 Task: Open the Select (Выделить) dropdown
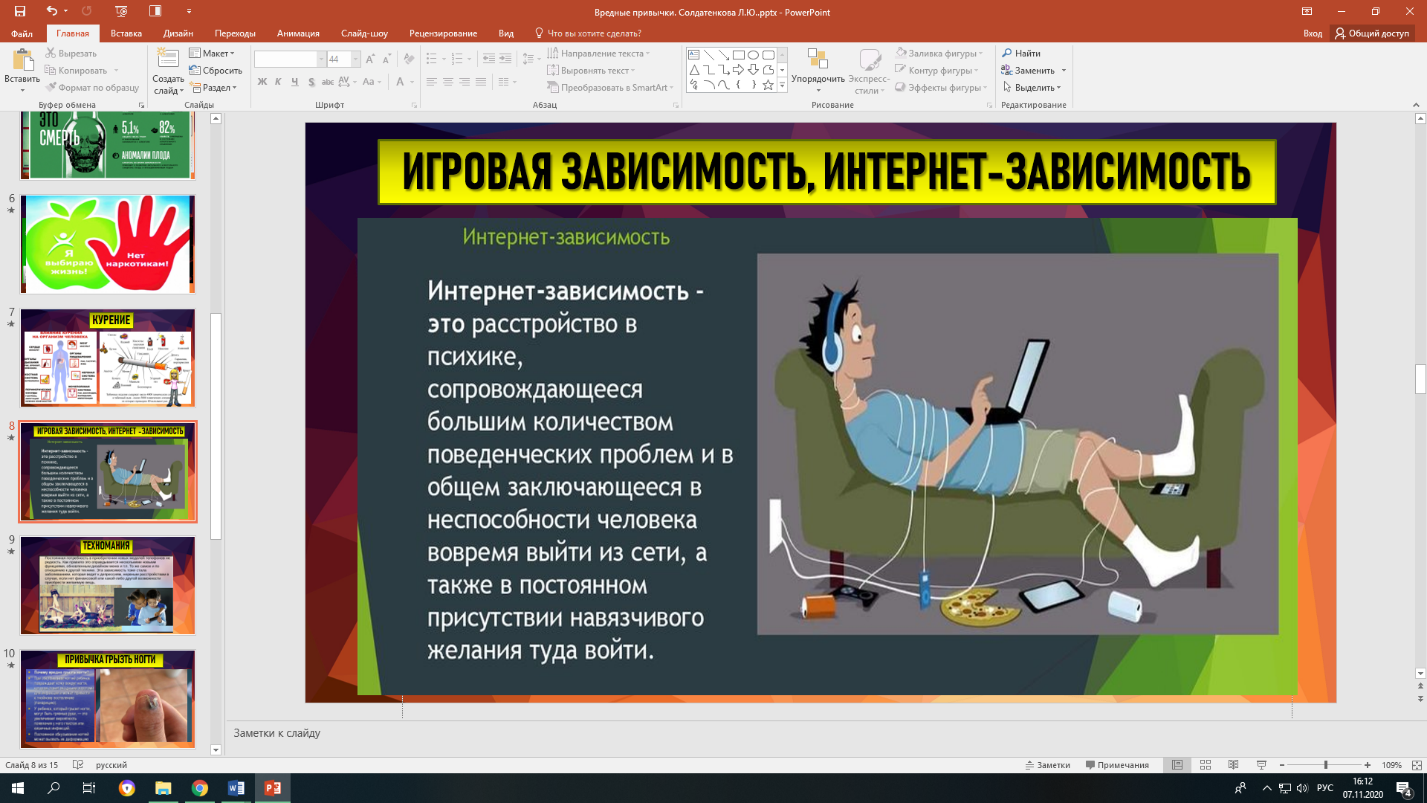tap(1032, 88)
